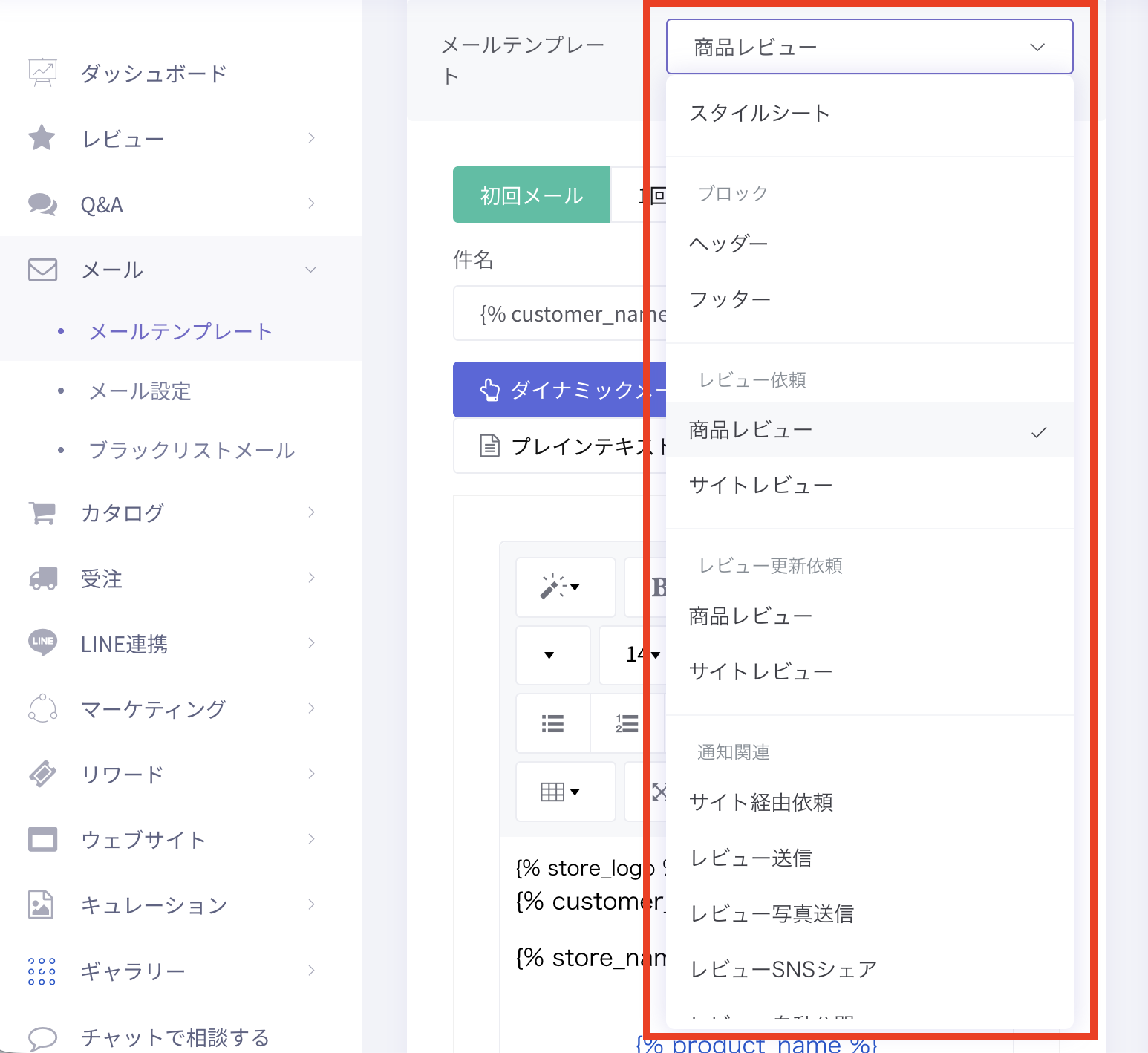The height and width of the screenshot is (1053, 1148).
Task: Open the メール設定 sidebar link
Action: tap(140, 391)
